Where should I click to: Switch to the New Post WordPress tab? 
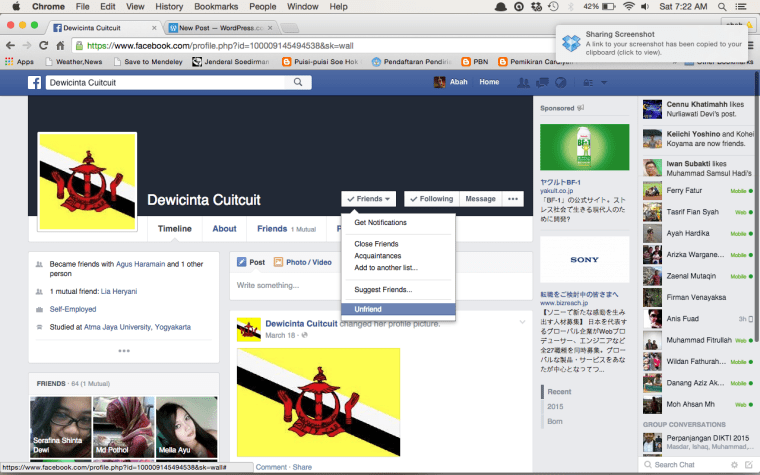pos(221,28)
